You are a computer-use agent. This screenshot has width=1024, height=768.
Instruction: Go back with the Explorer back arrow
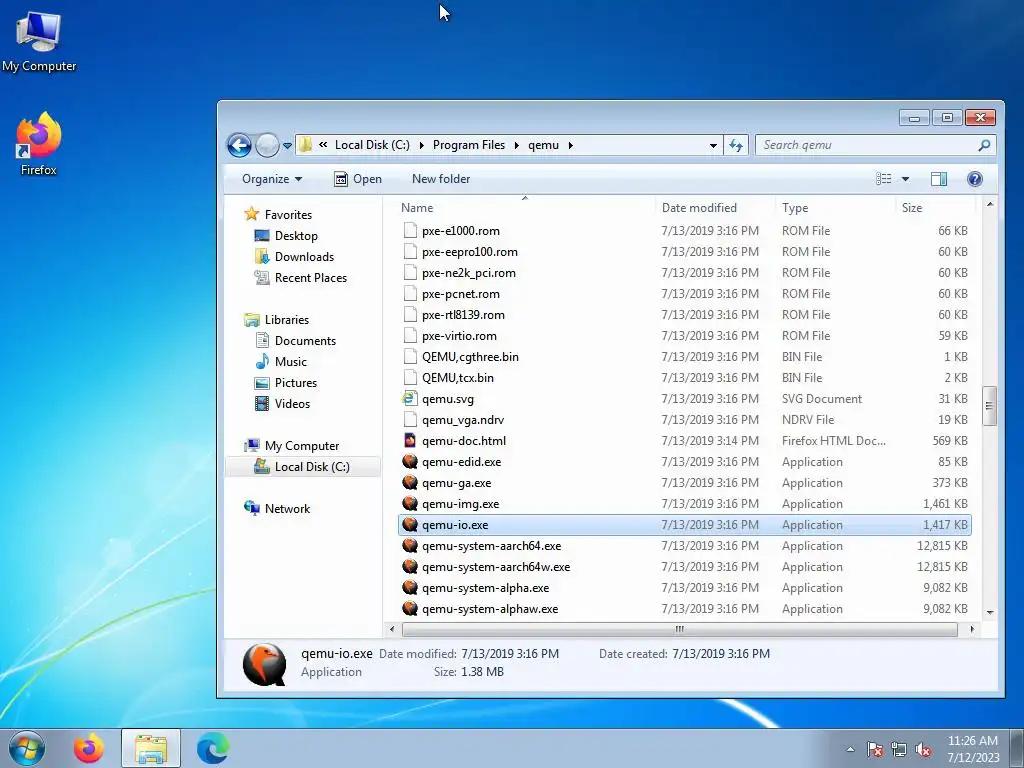click(240, 145)
